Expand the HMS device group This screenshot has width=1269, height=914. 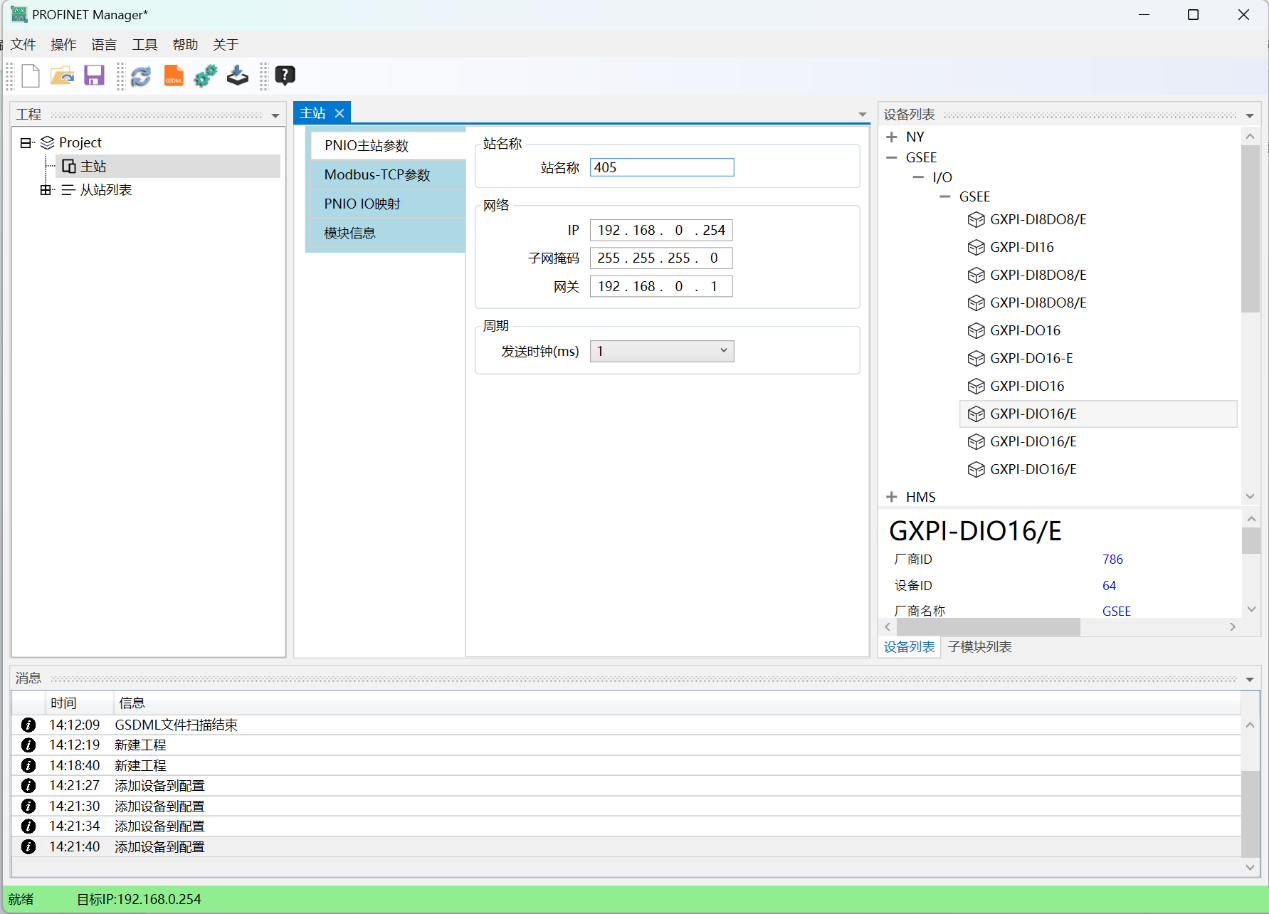pos(892,497)
